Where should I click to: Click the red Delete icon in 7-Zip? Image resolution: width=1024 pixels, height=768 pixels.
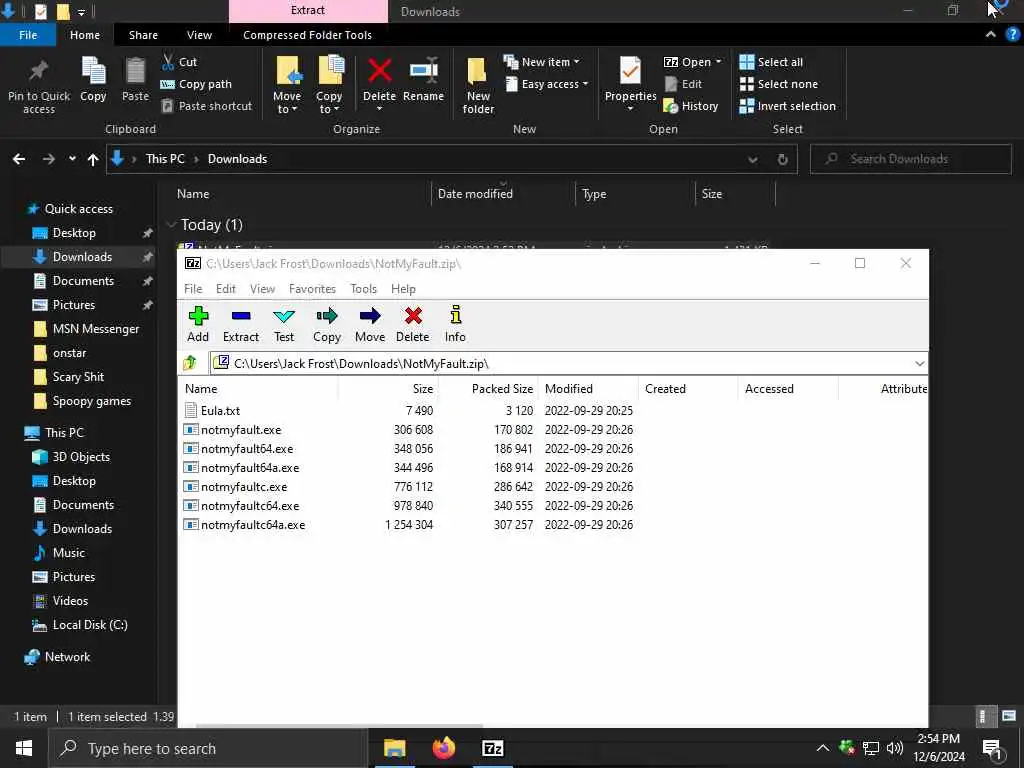[x=413, y=324]
